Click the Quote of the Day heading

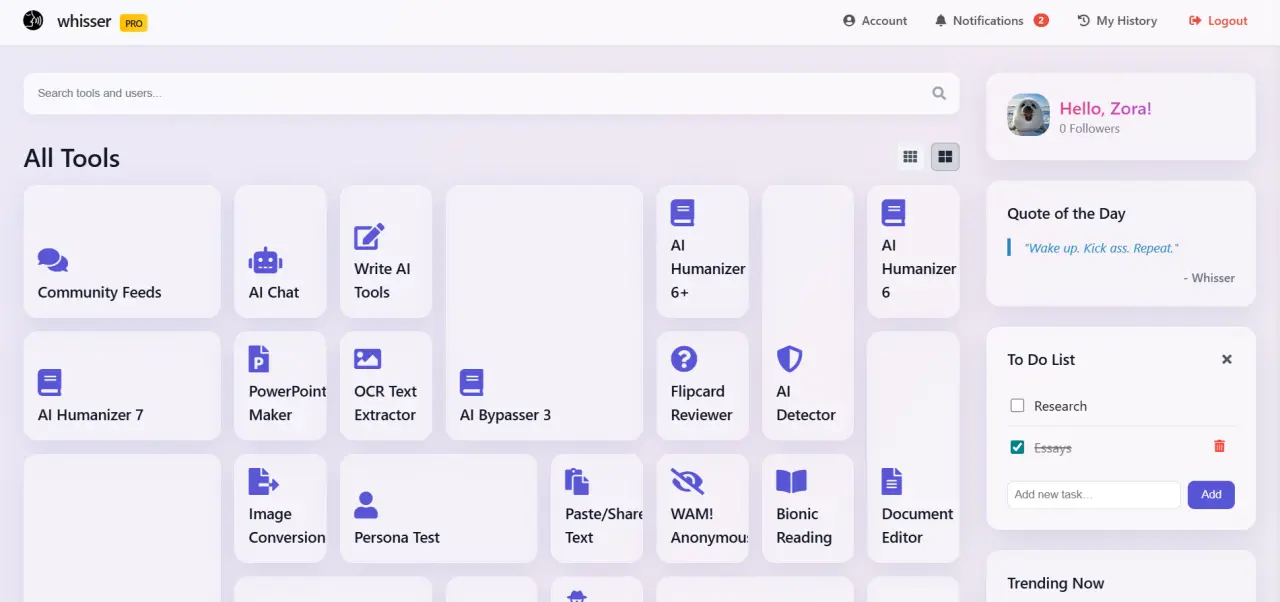click(x=1066, y=213)
